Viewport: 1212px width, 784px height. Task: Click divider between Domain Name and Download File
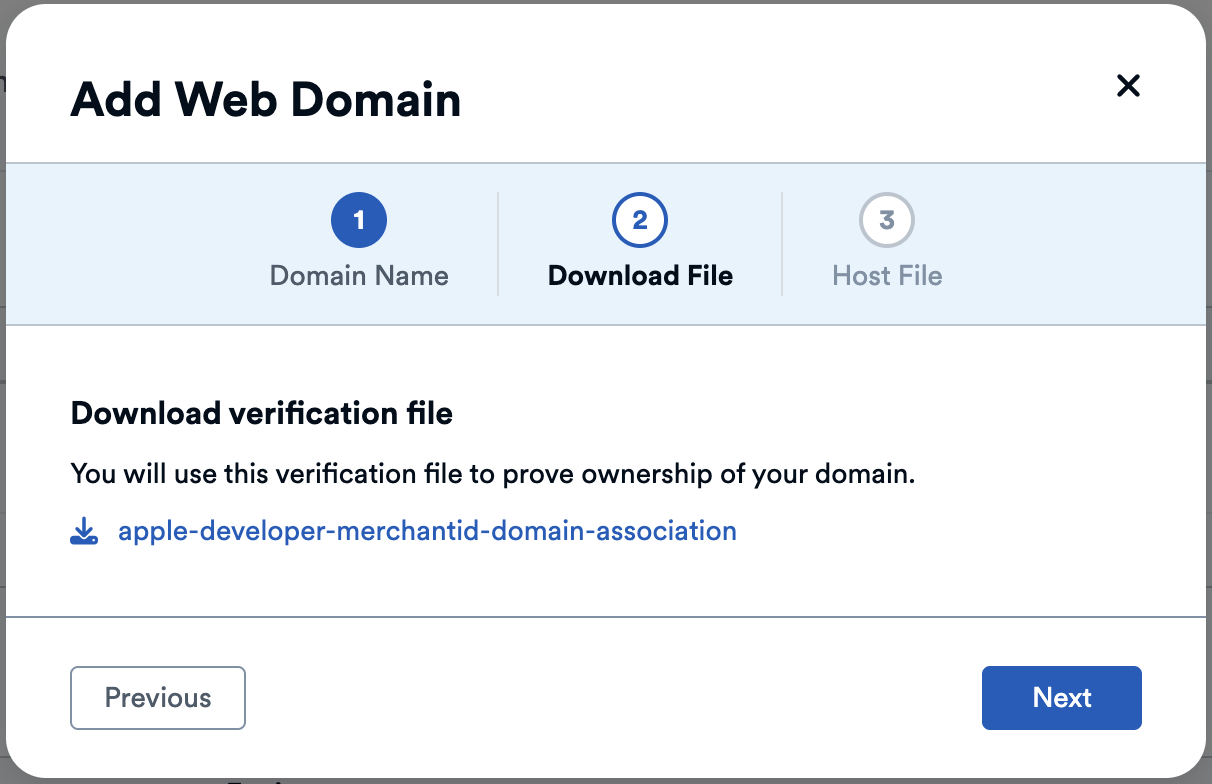click(x=498, y=244)
